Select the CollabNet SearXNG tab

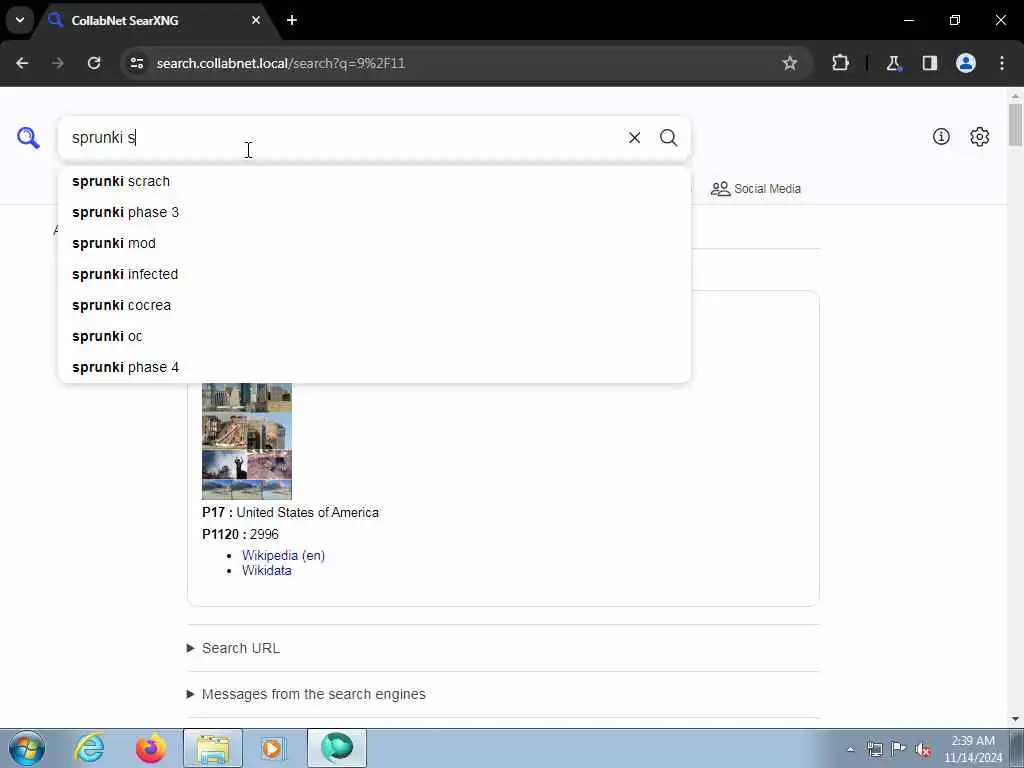[157, 20]
